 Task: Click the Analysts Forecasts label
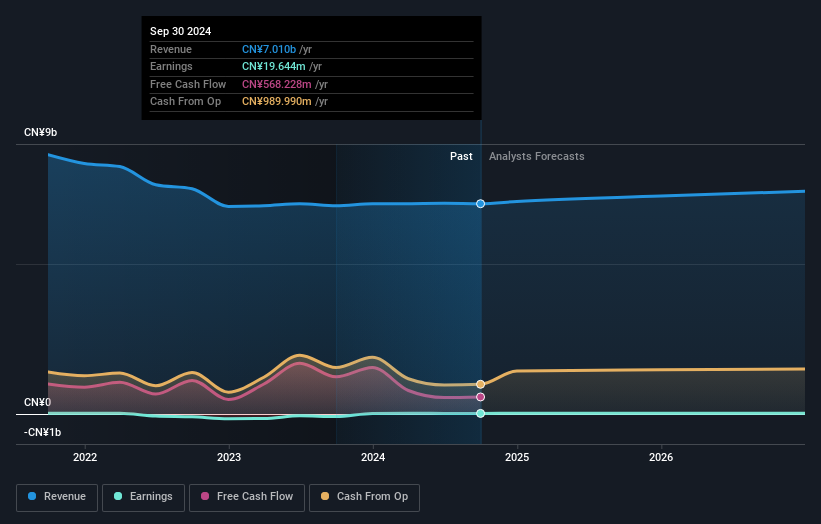point(537,156)
